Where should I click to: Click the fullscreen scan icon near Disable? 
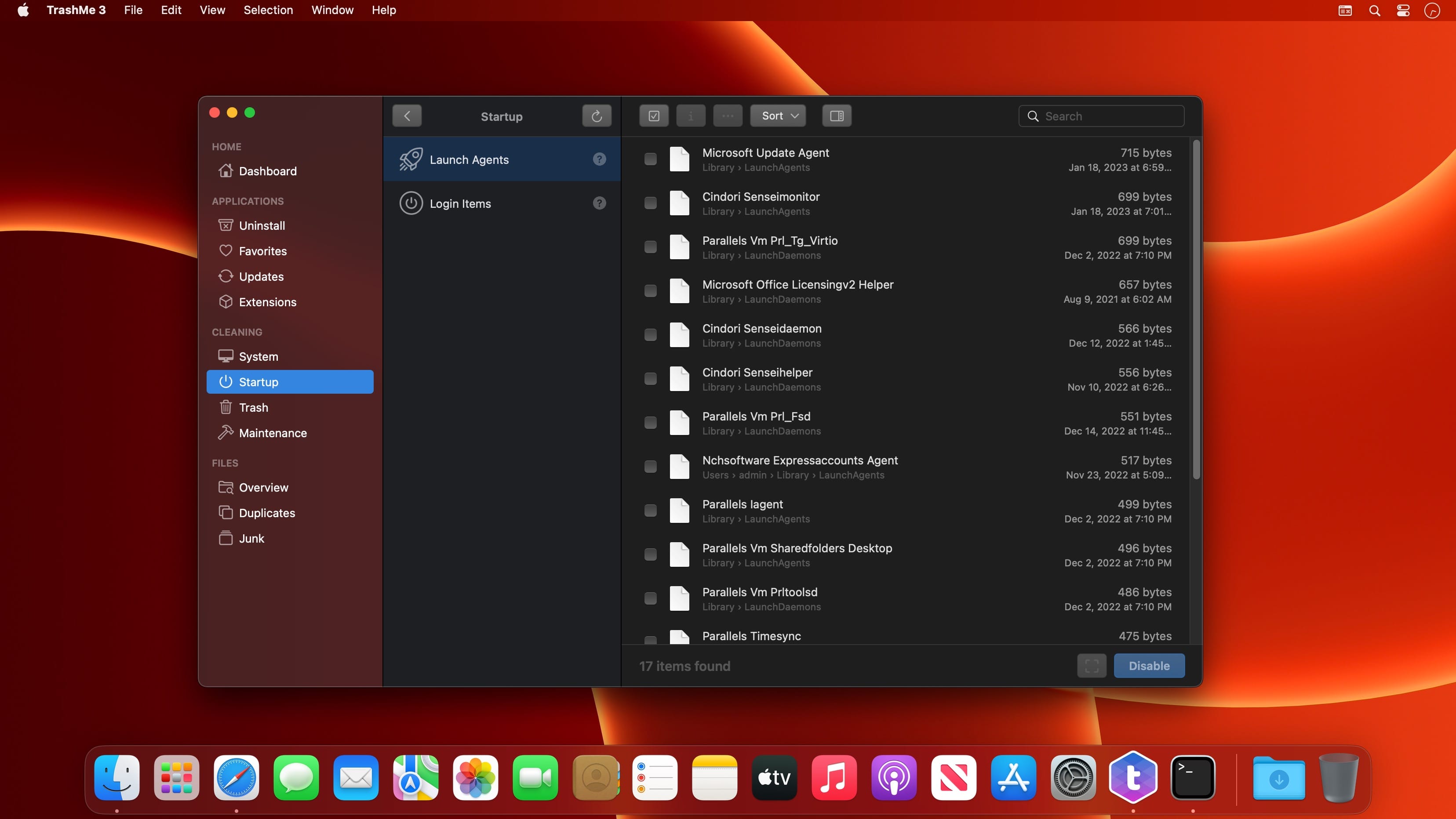pyautogui.click(x=1092, y=666)
